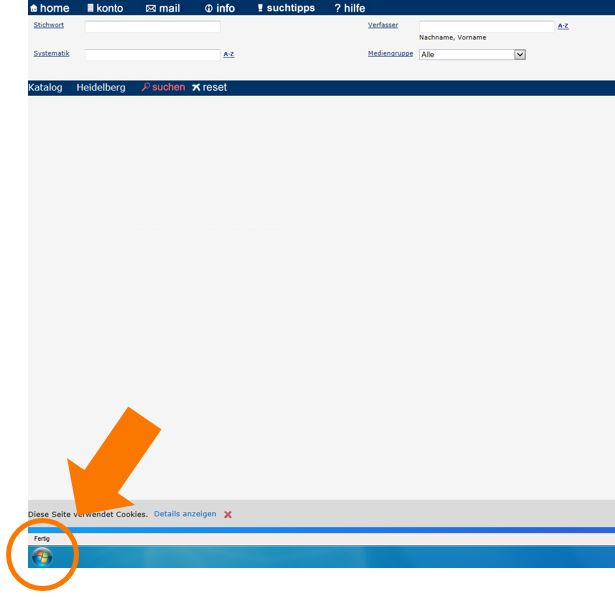Image resolution: width=615 pixels, height=597 pixels.
Task: Dismiss the cookie notice with the red X
Action: (228, 514)
